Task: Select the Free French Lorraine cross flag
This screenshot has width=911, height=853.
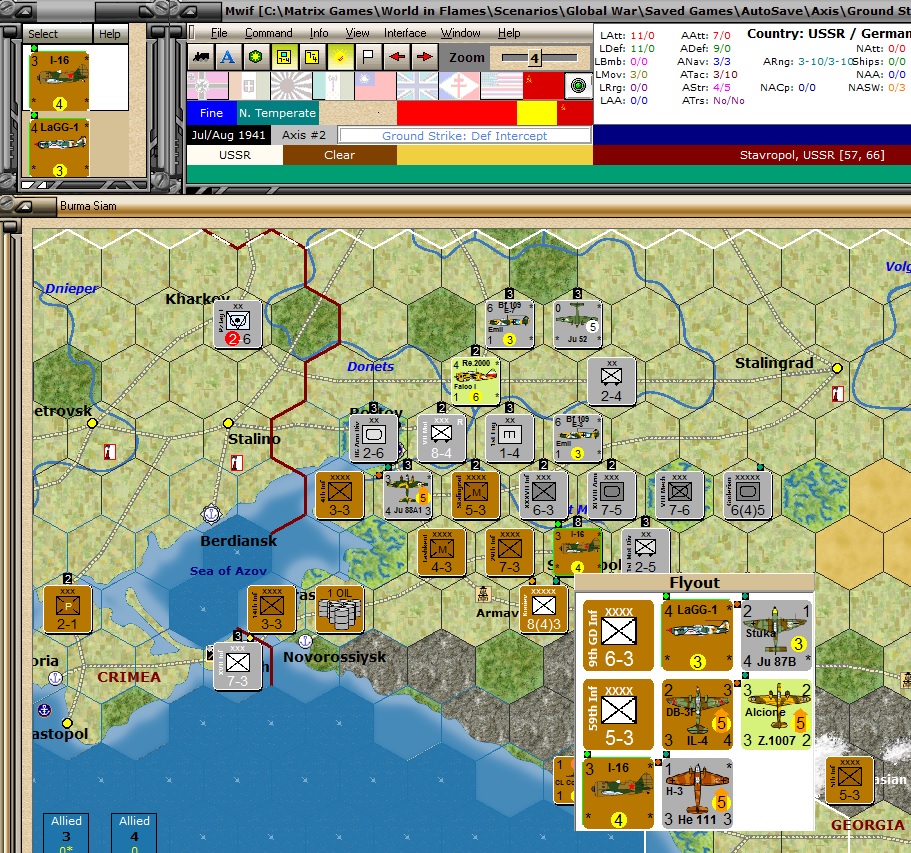Action: [459, 86]
